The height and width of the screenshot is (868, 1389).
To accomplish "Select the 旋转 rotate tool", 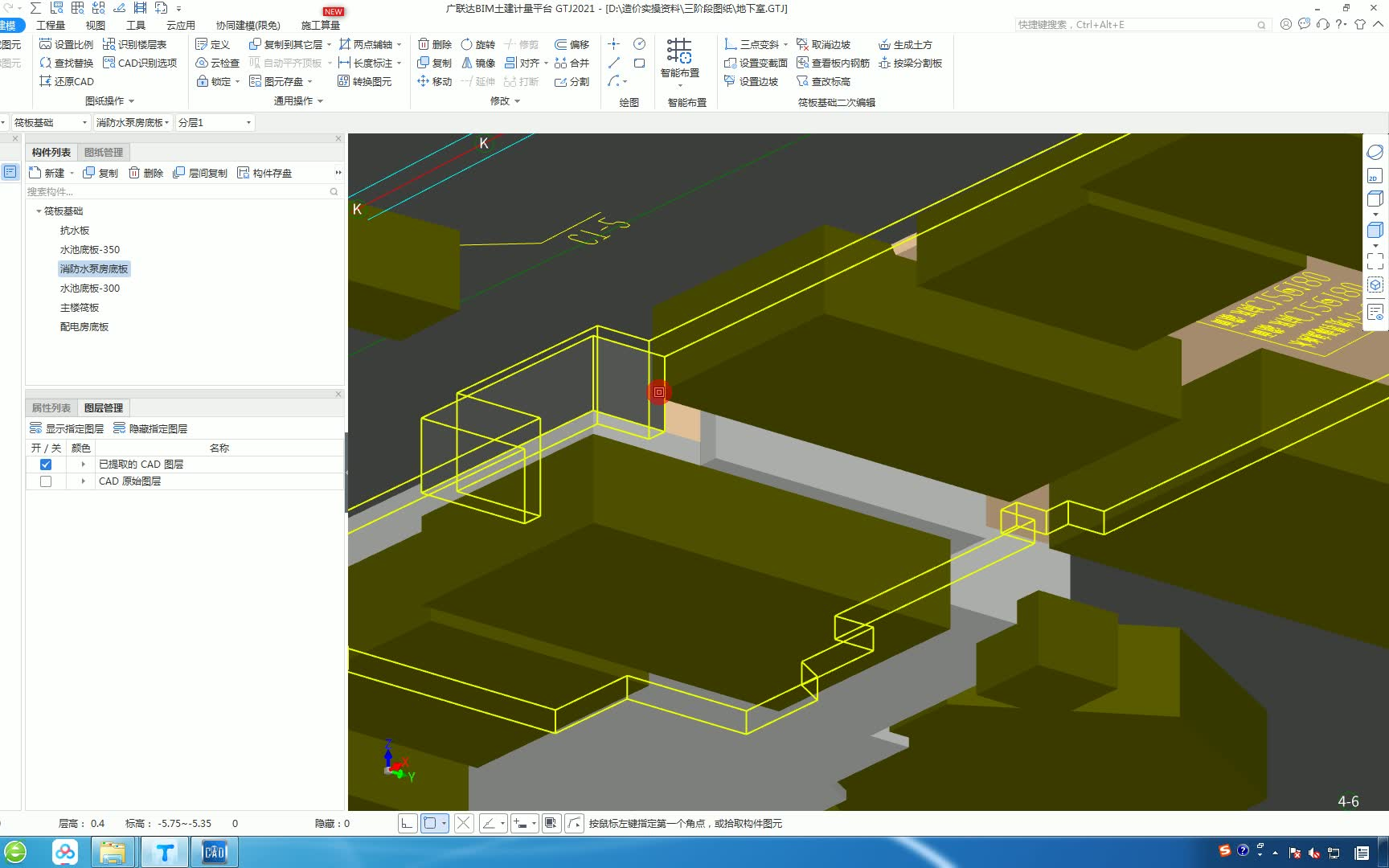I will 477,44.
